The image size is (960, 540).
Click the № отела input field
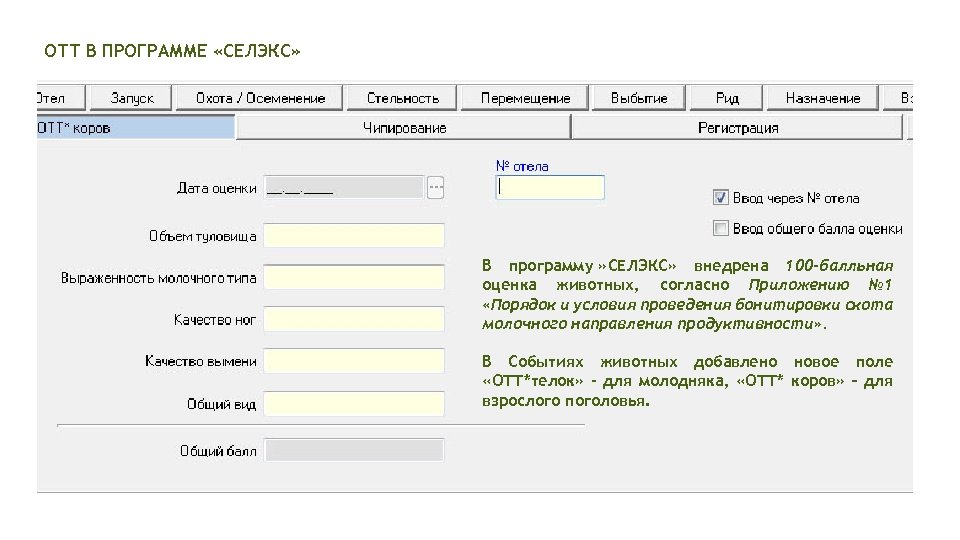pyautogui.click(x=550, y=187)
